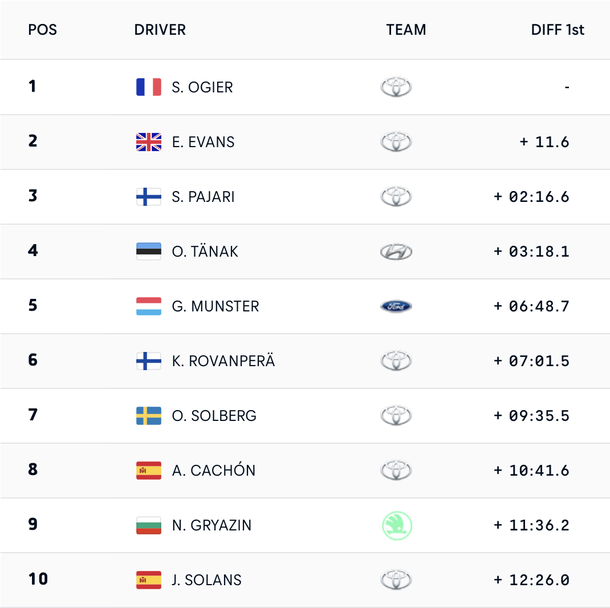Click the DIFF 1st column header
This screenshot has height=608, width=610.
pyautogui.click(x=557, y=30)
